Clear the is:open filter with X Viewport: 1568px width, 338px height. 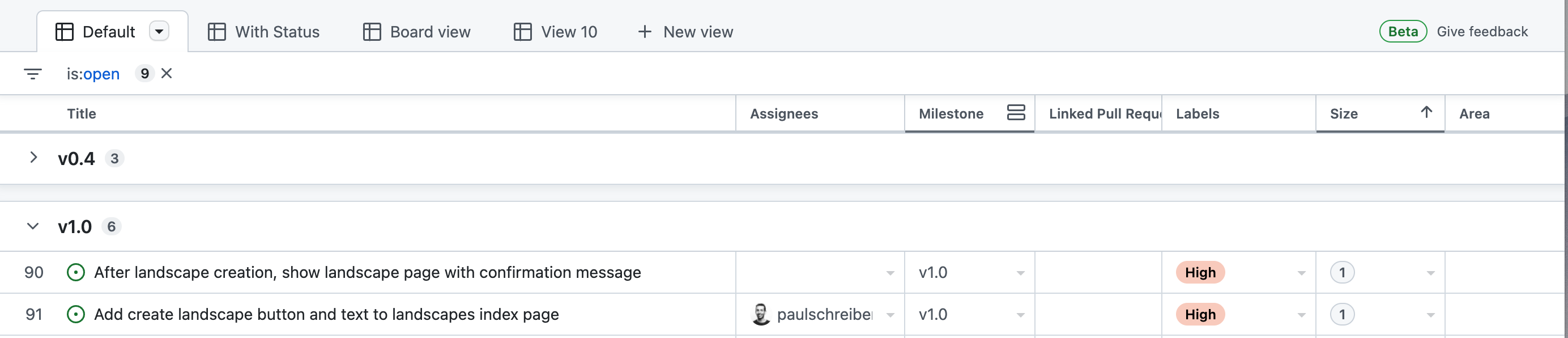(166, 74)
